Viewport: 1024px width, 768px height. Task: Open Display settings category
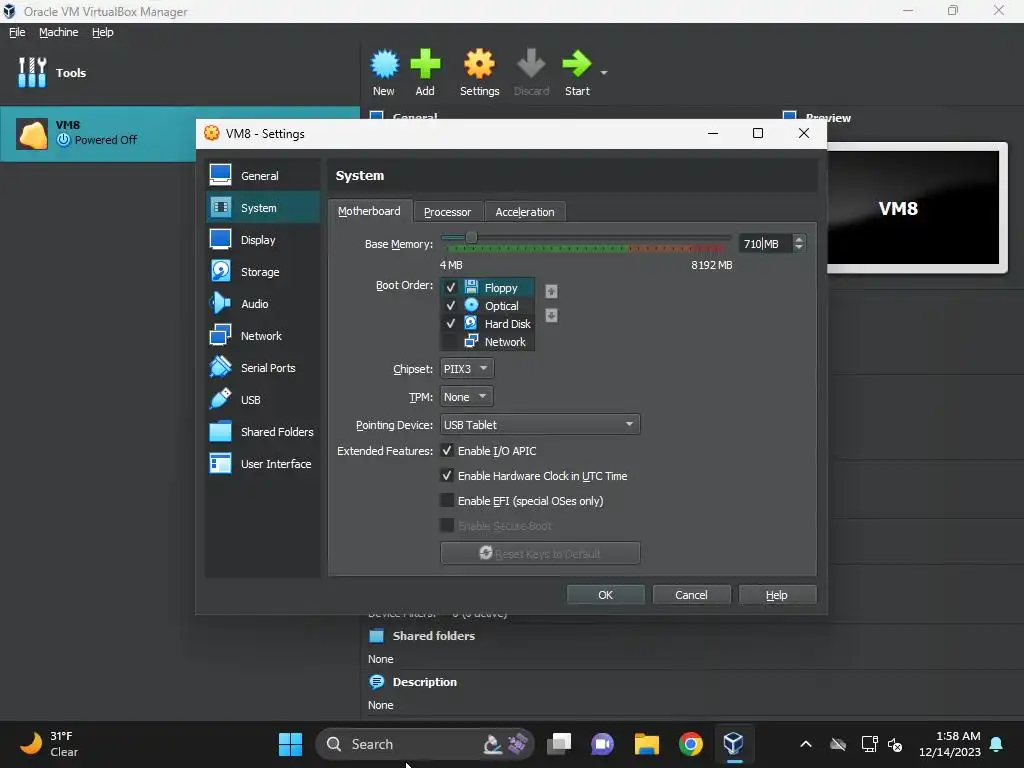[263, 240]
